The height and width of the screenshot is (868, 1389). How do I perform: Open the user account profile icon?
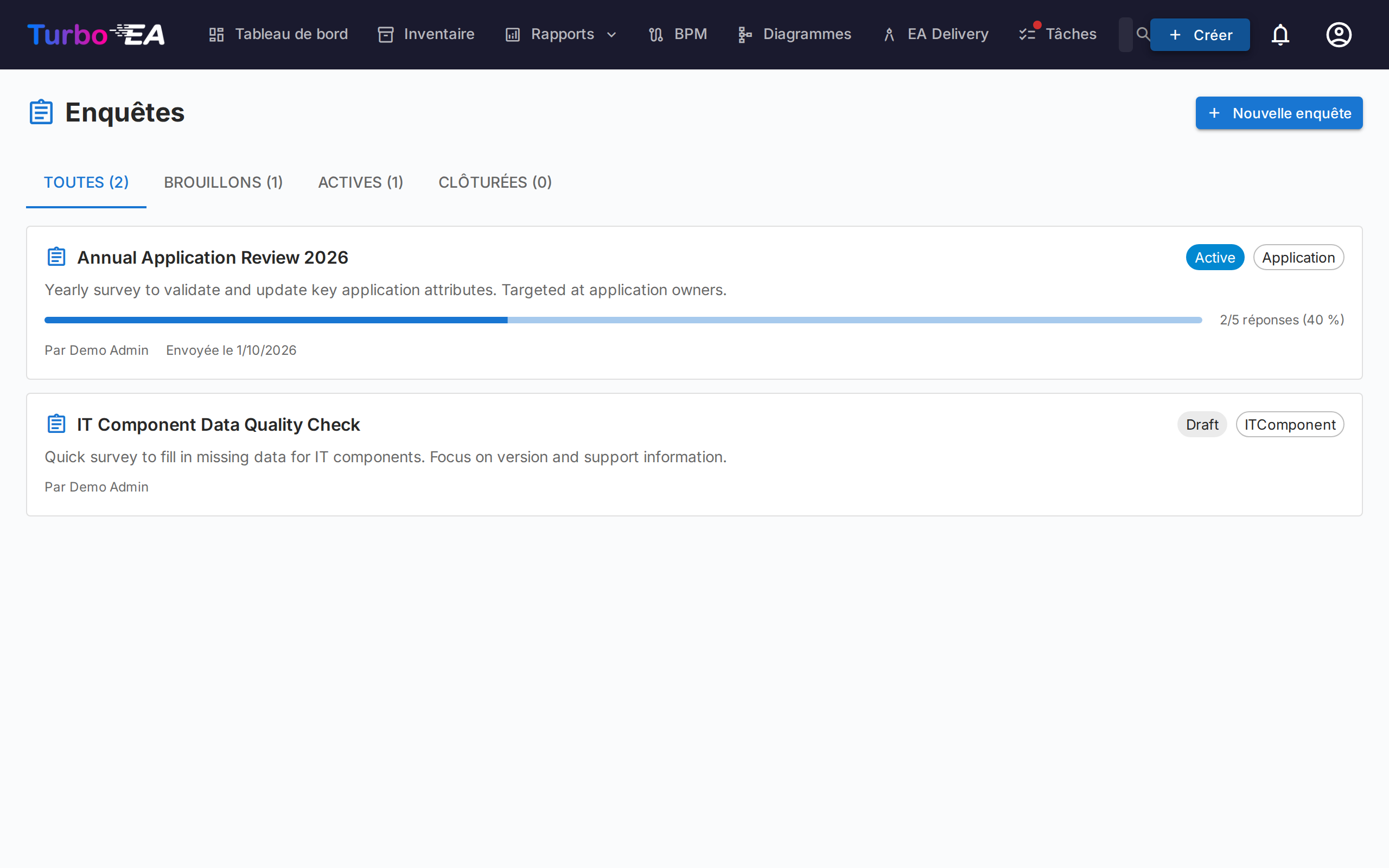click(1339, 34)
